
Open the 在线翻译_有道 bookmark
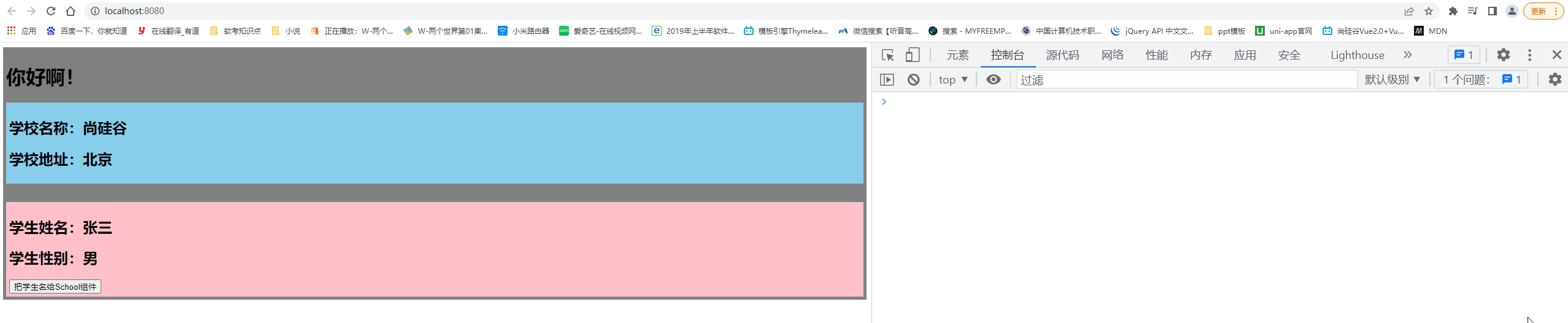point(168,31)
